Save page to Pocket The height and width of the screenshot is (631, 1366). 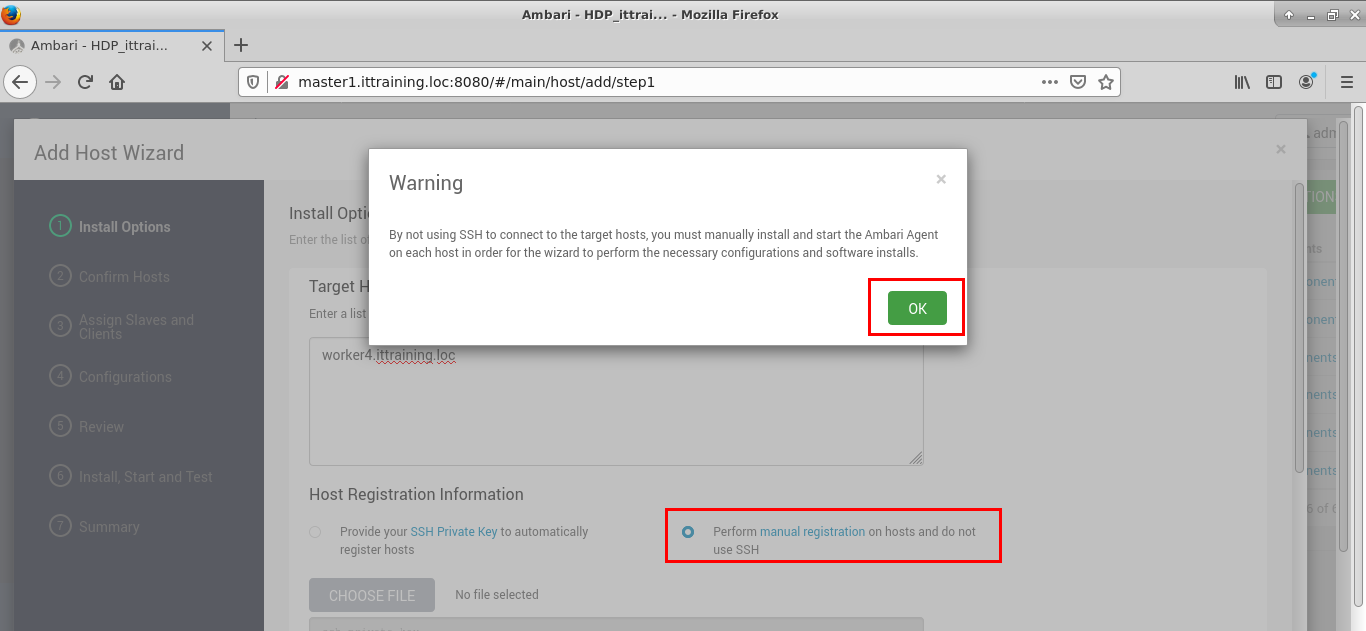pyautogui.click(x=1078, y=82)
